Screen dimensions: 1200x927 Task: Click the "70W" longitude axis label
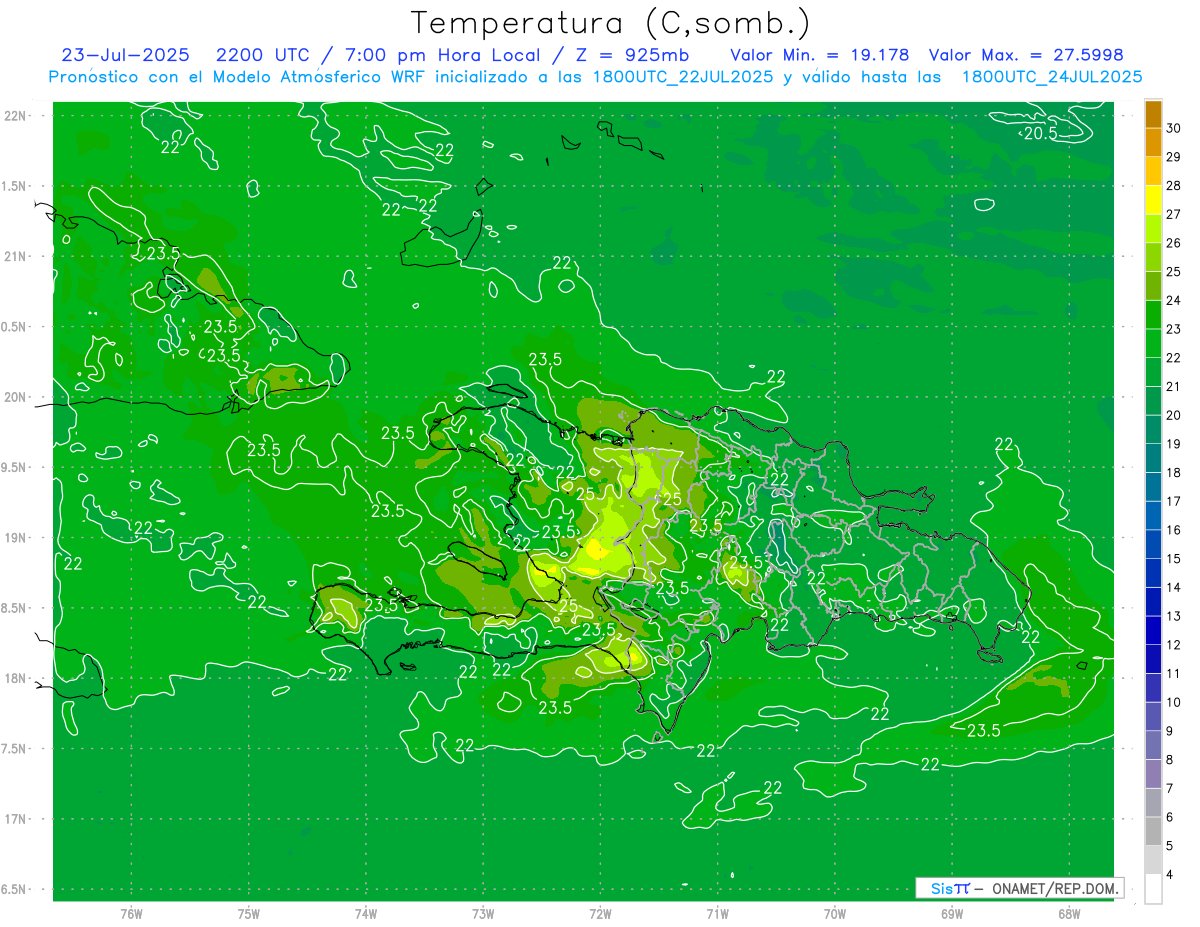(x=834, y=913)
